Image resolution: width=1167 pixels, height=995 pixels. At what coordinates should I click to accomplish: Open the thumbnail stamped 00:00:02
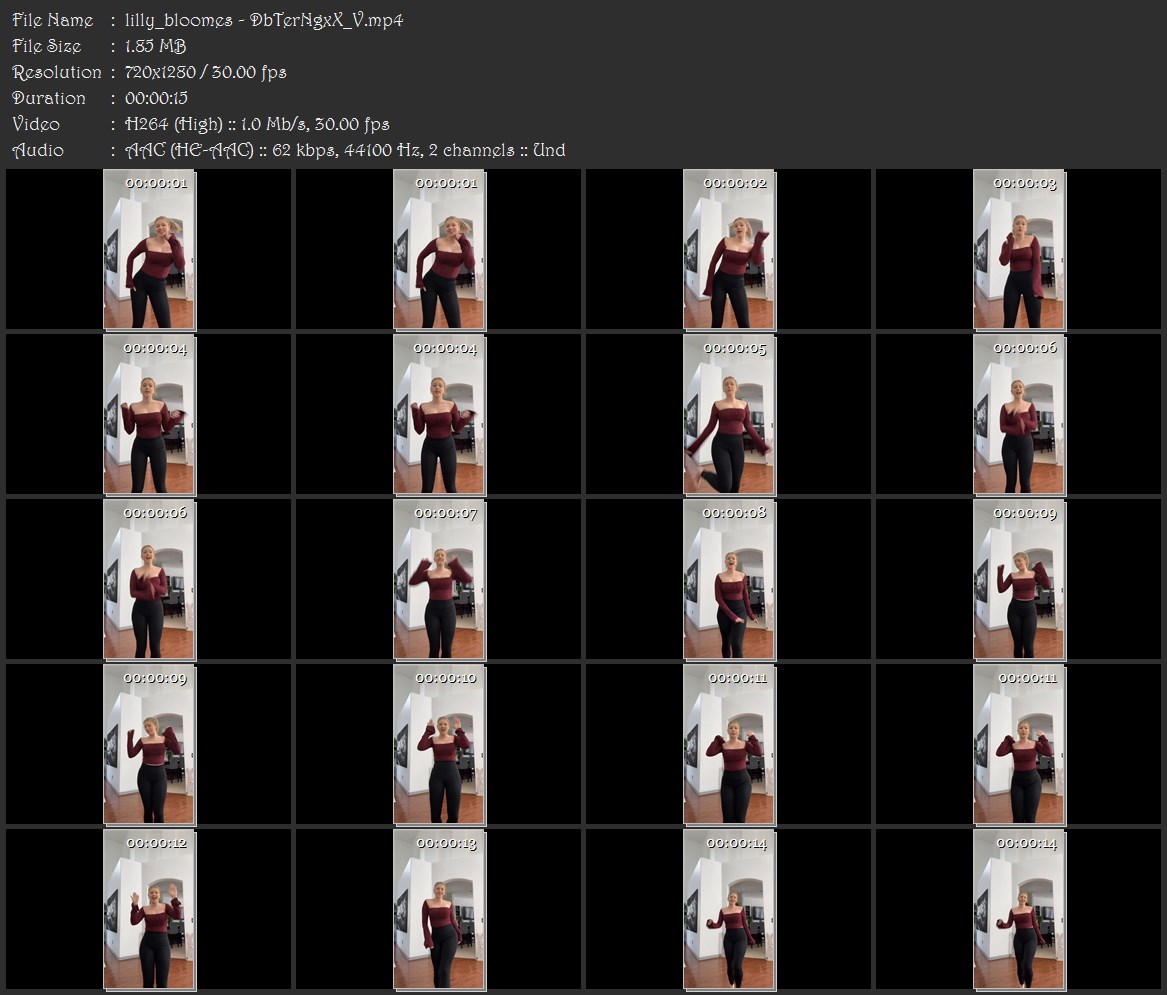[x=729, y=249]
